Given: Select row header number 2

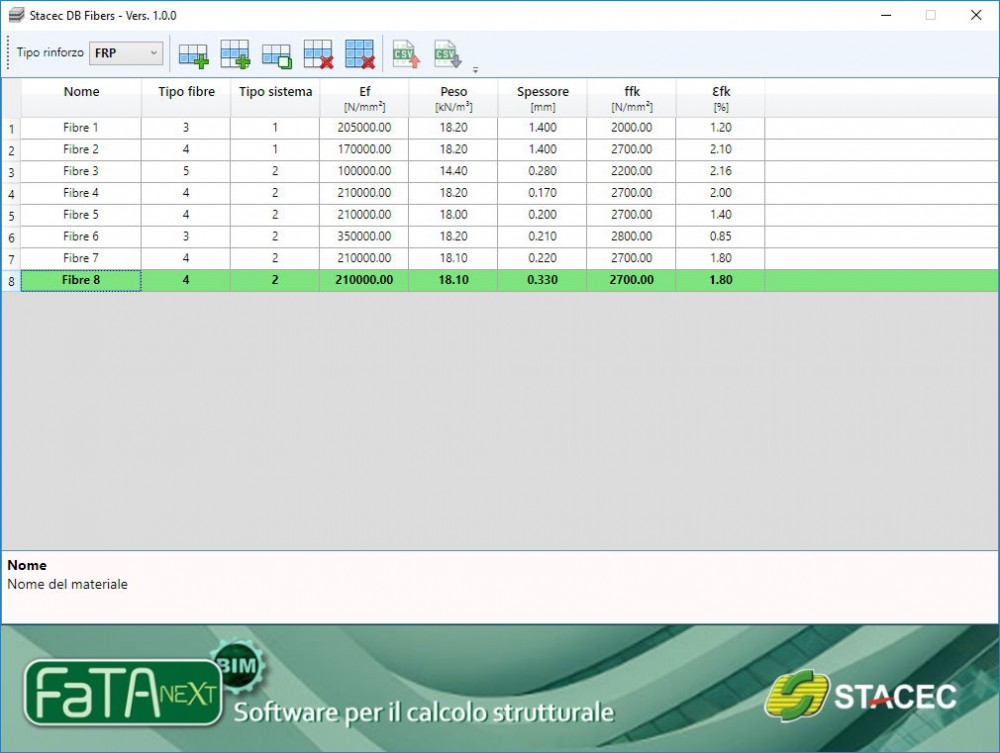Looking at the screenshot, I should coord(11,150).
